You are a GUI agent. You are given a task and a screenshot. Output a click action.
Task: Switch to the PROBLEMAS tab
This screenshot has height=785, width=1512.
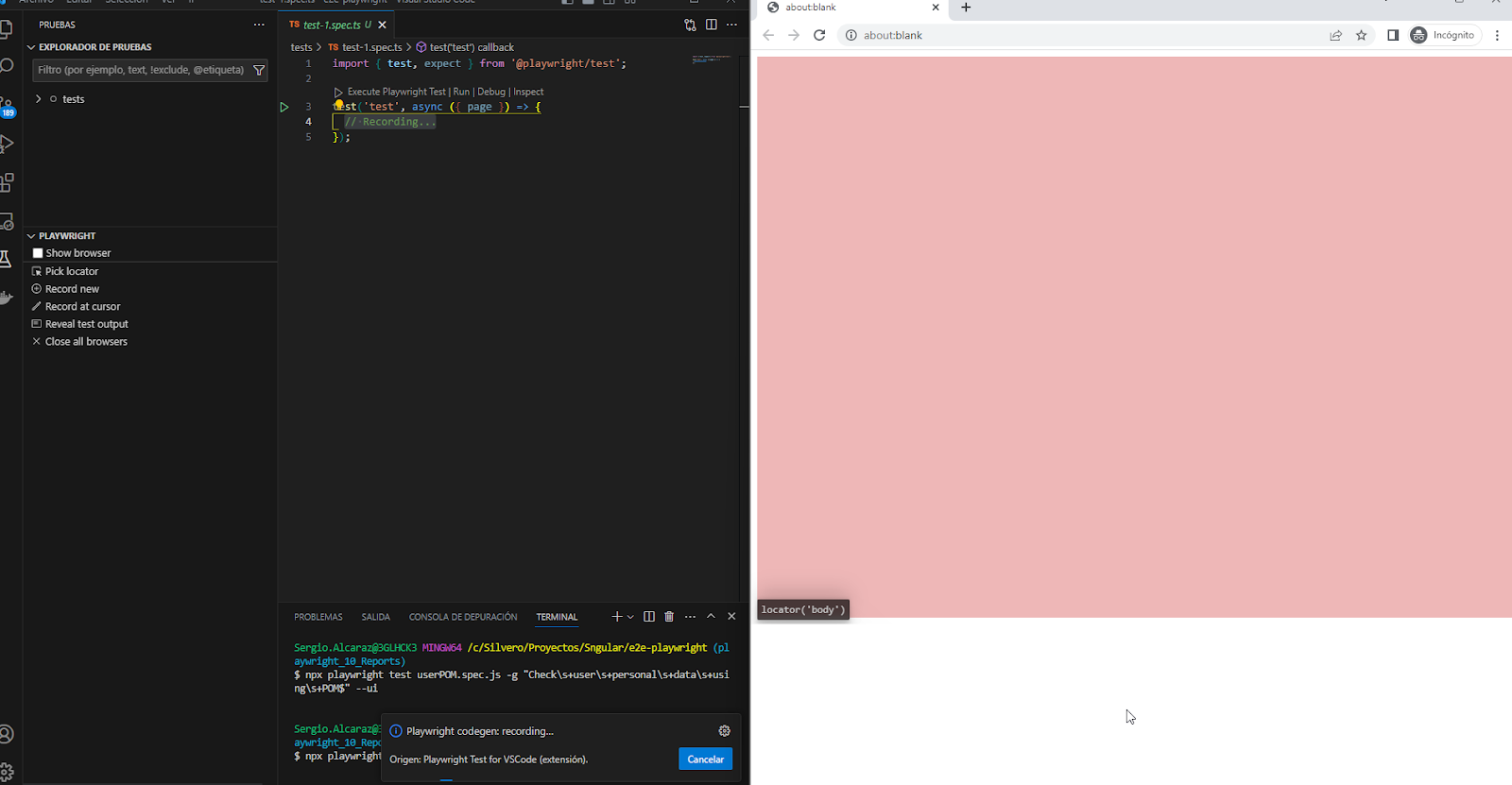[318, 617]
